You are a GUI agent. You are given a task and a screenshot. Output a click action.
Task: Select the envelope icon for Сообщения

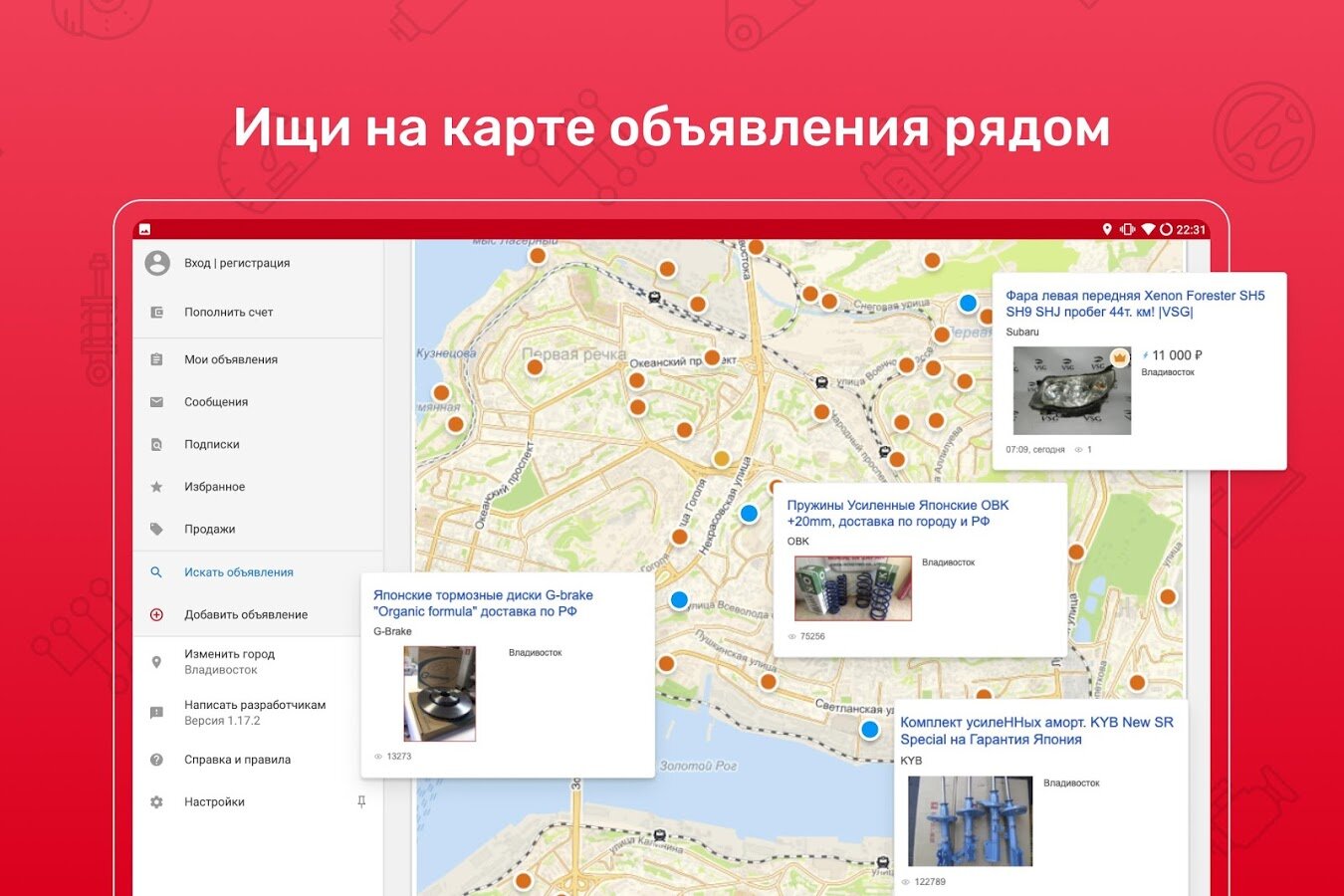156,402
